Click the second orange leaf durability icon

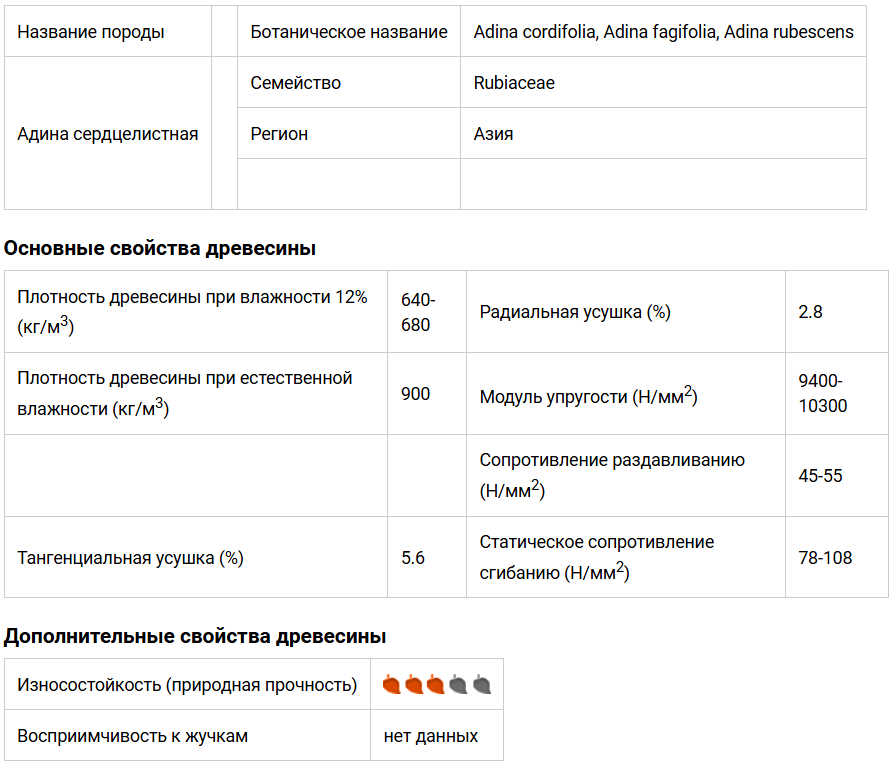414,685
